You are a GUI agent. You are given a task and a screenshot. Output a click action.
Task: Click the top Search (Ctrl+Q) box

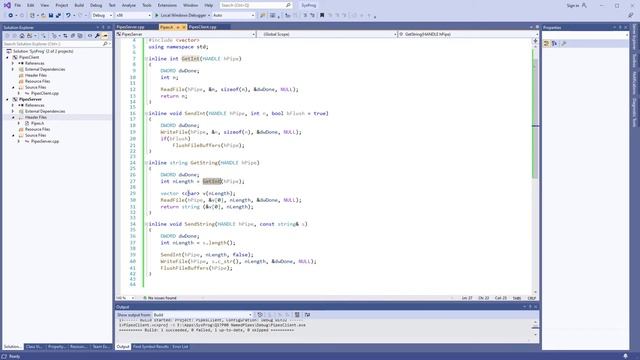click(256, 5)
